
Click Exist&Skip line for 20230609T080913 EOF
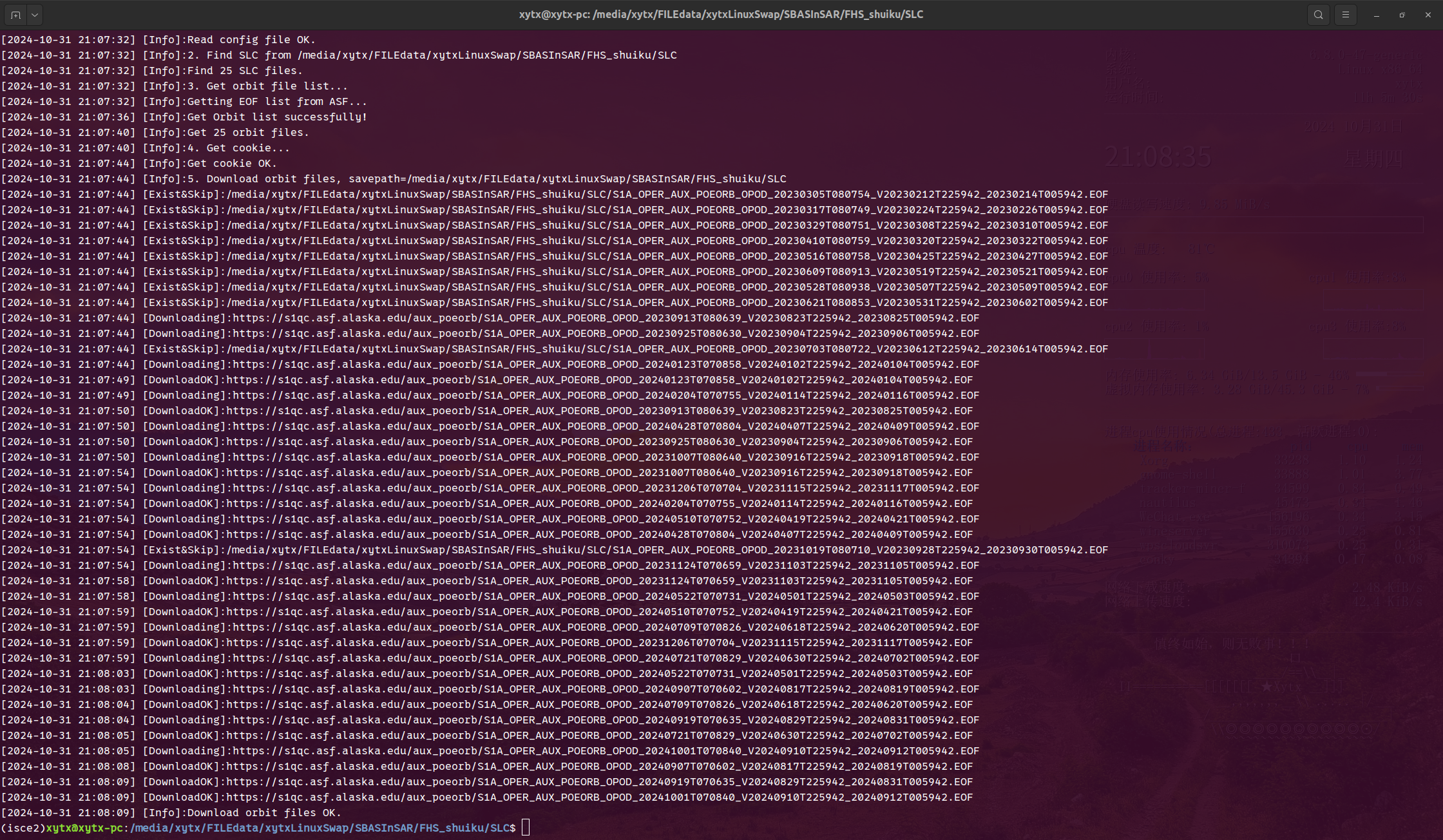[x=555, y=272]
